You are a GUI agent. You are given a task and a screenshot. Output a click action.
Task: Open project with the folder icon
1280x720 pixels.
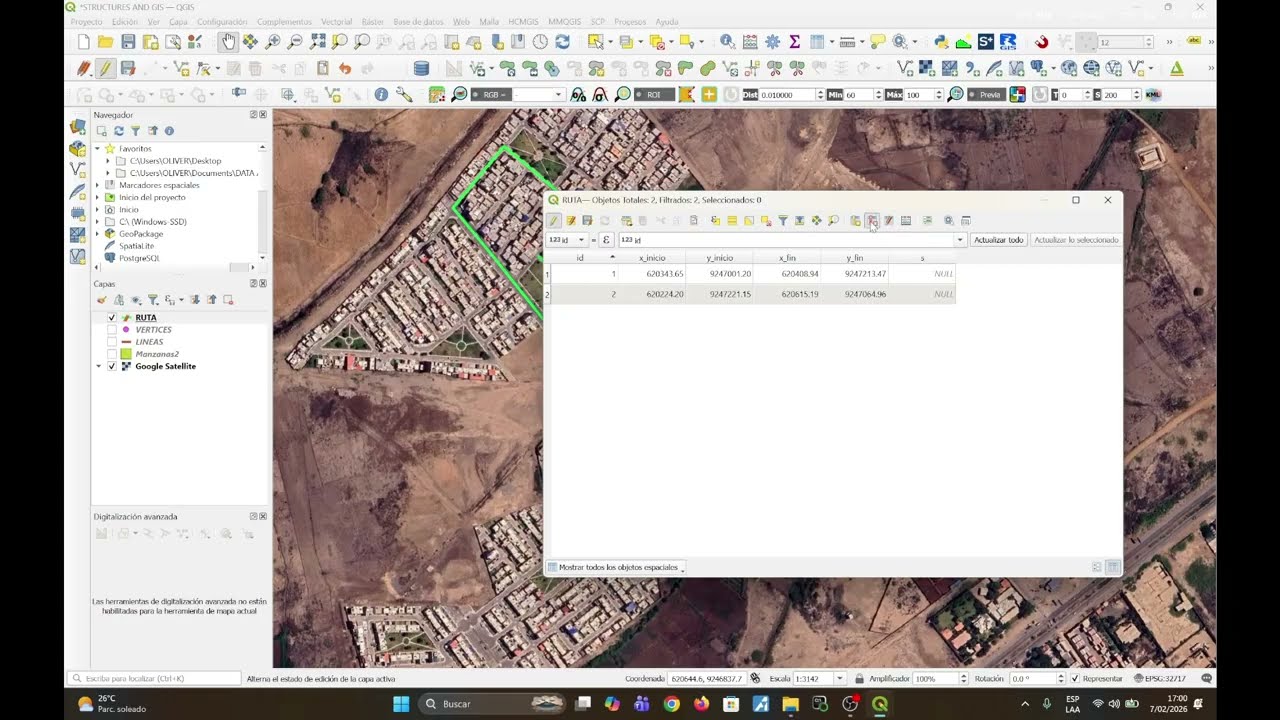(105, 42)
